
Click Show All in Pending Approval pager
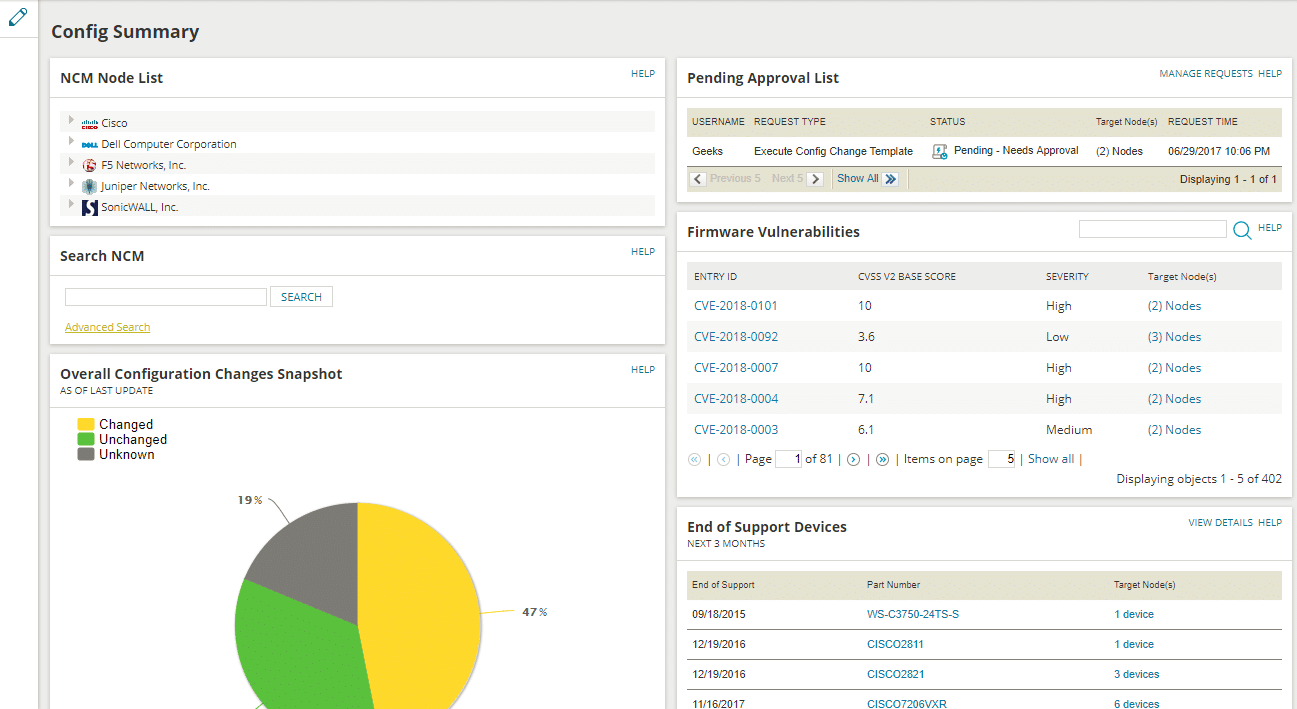(x=858, y=179)
